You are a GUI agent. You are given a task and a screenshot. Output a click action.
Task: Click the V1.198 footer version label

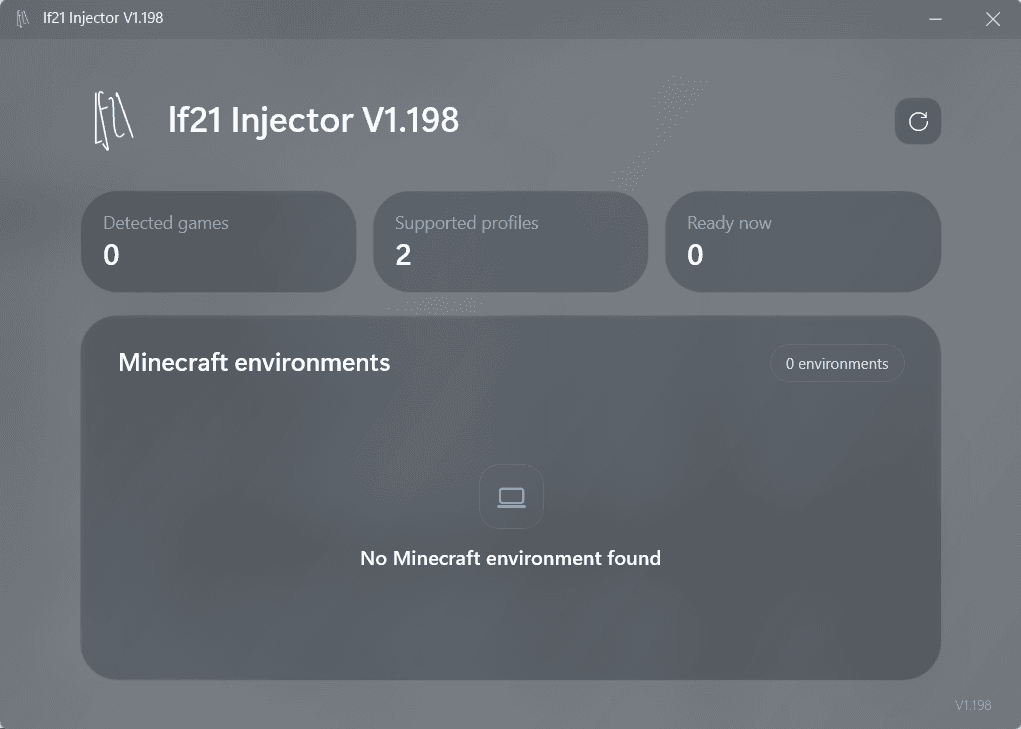click(x=973, y=705)
